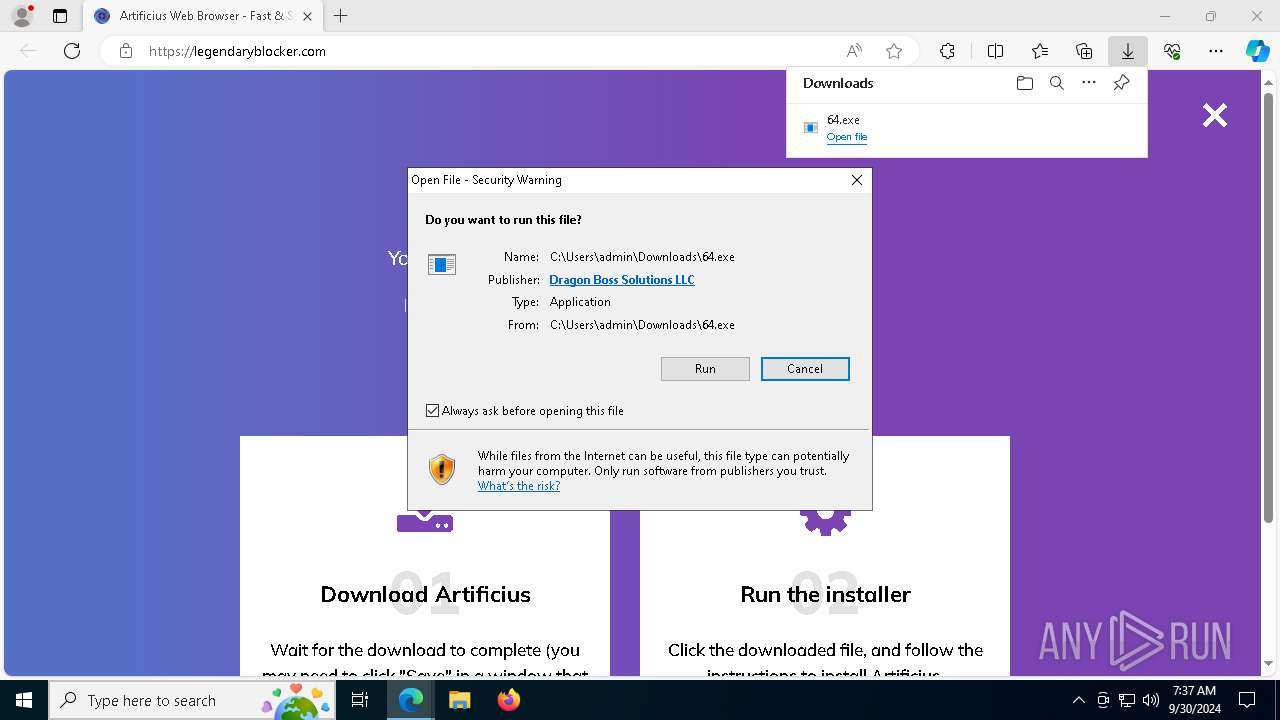Open the notification center icon
The width and height of the screenshot is (1280, 720).
1247,700
